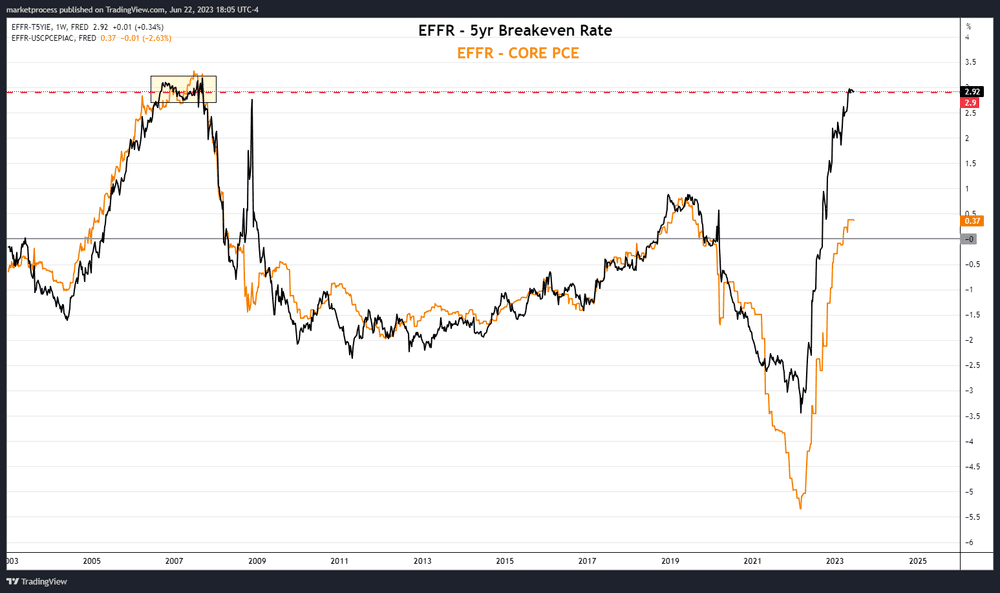
Task: Click the gray zero-line axis label
Action: [x=968, y=239]
